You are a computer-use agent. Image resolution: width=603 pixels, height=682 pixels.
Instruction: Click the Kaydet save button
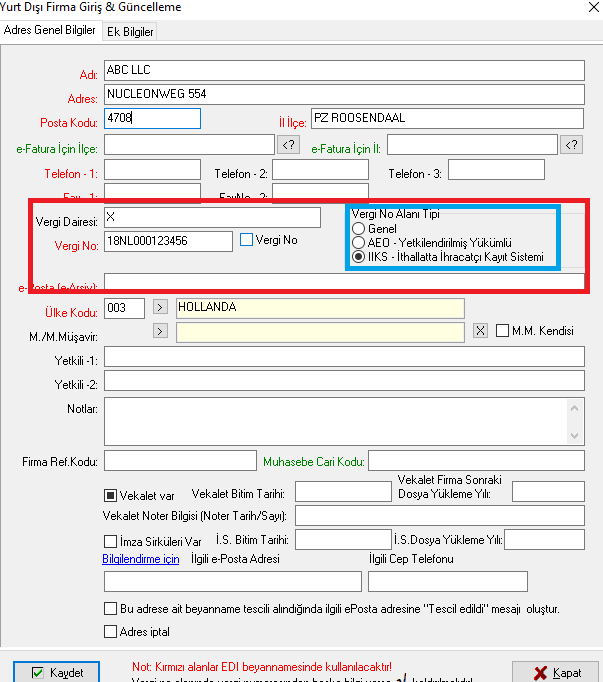tap(57, 672)
